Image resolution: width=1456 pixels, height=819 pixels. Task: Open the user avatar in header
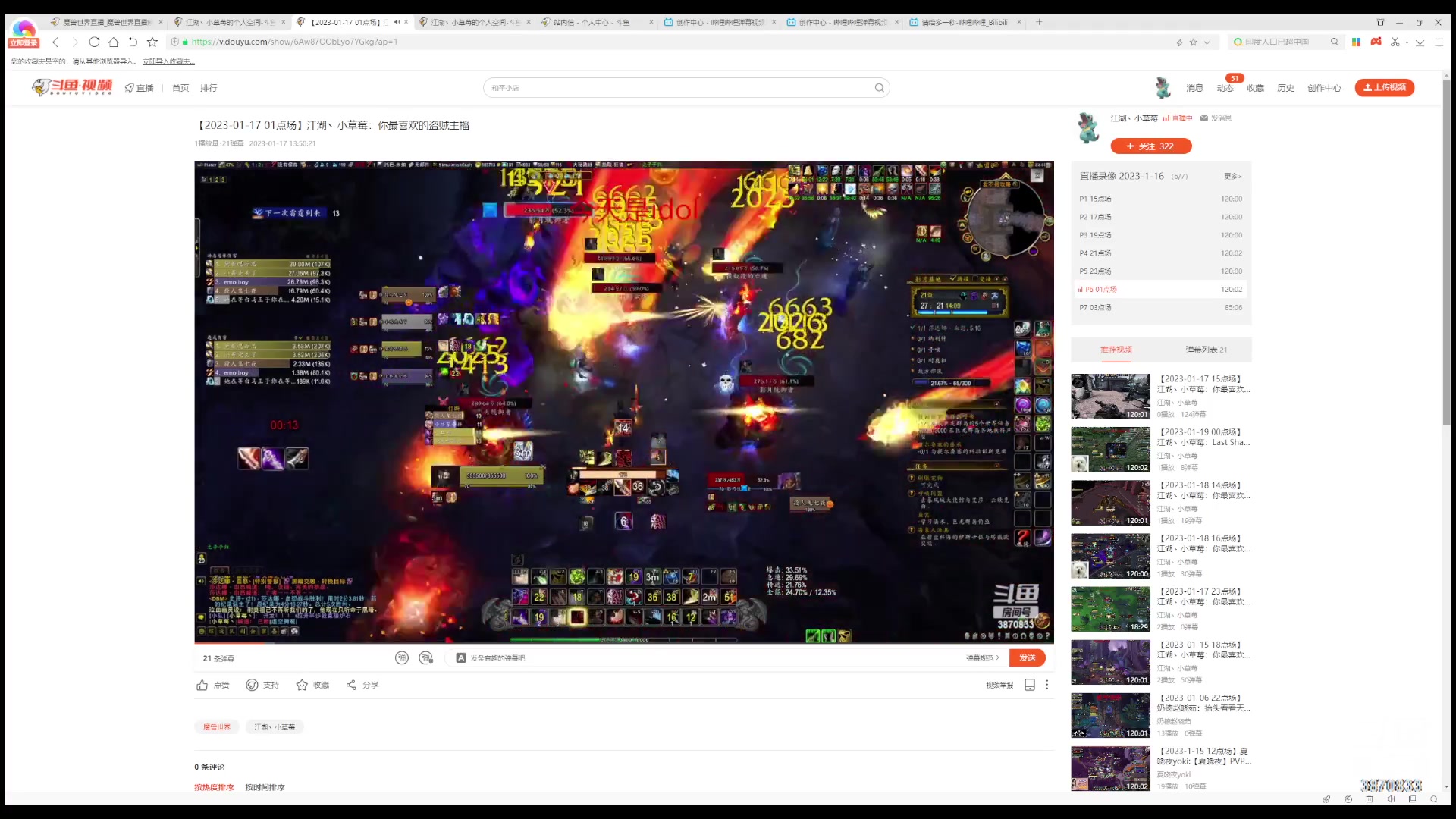[x=1163, y=88]
